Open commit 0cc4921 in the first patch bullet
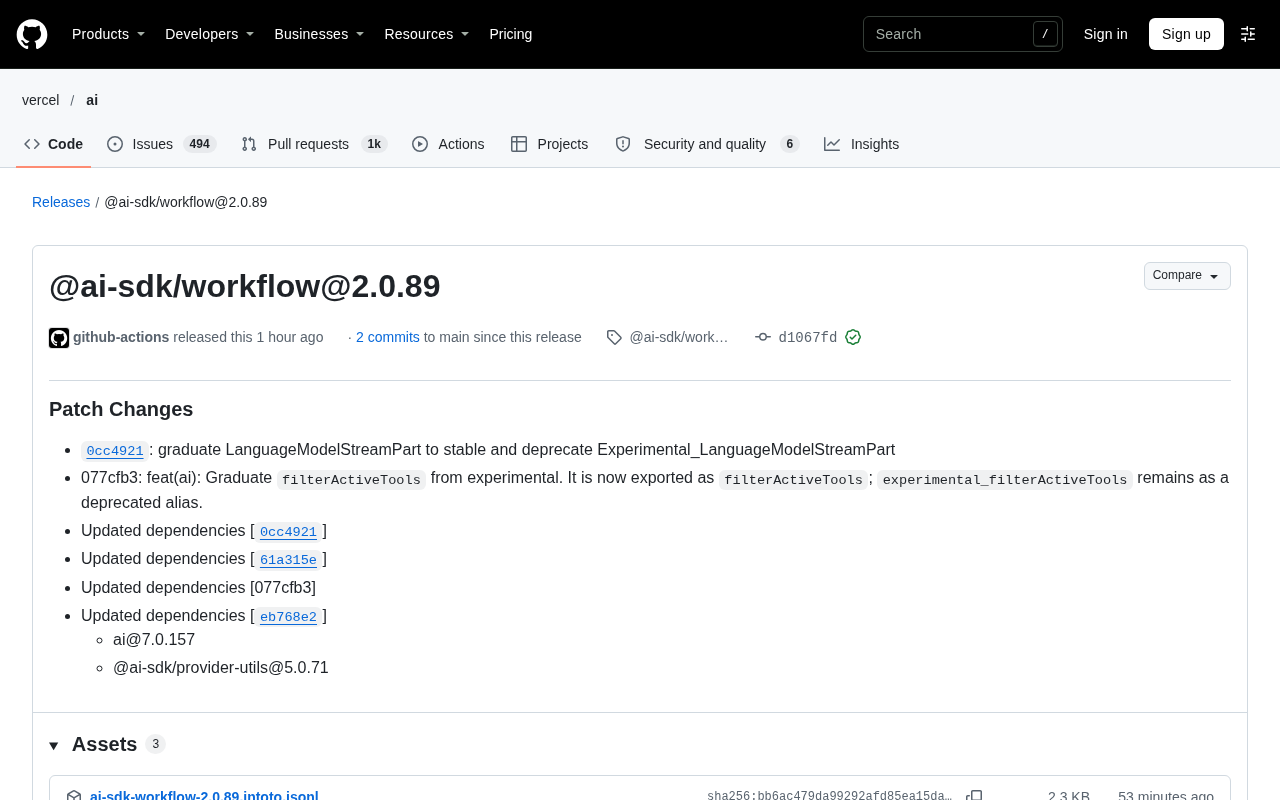The width and height of the screenshot is (1280, 800). (115, 451)
